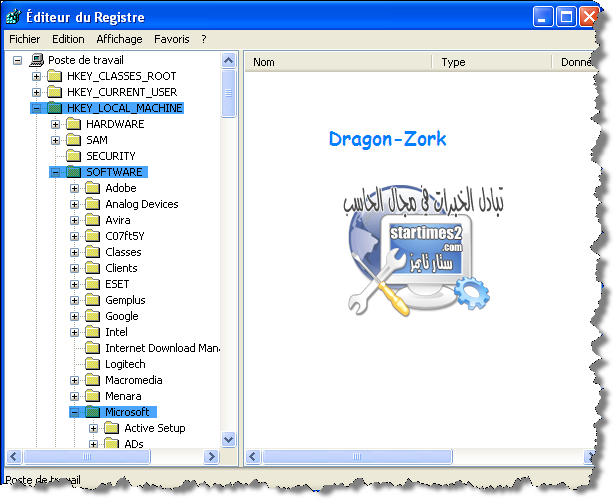This screenshot has width=613, height=500.
Task: Expand the HARDWARE key
Action: [56, 124]
